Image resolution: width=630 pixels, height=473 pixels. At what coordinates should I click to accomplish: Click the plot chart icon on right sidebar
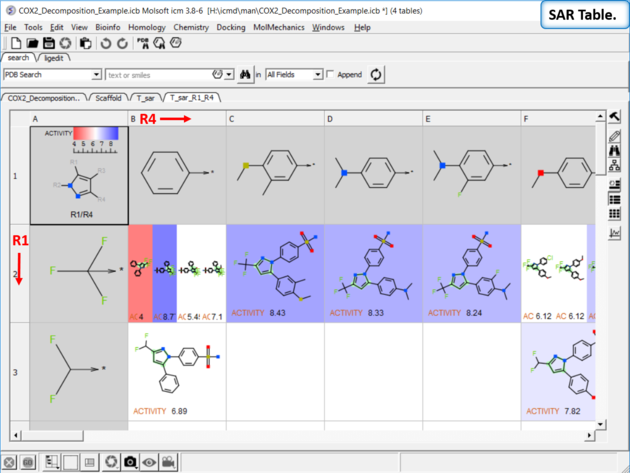coord(615,232)
